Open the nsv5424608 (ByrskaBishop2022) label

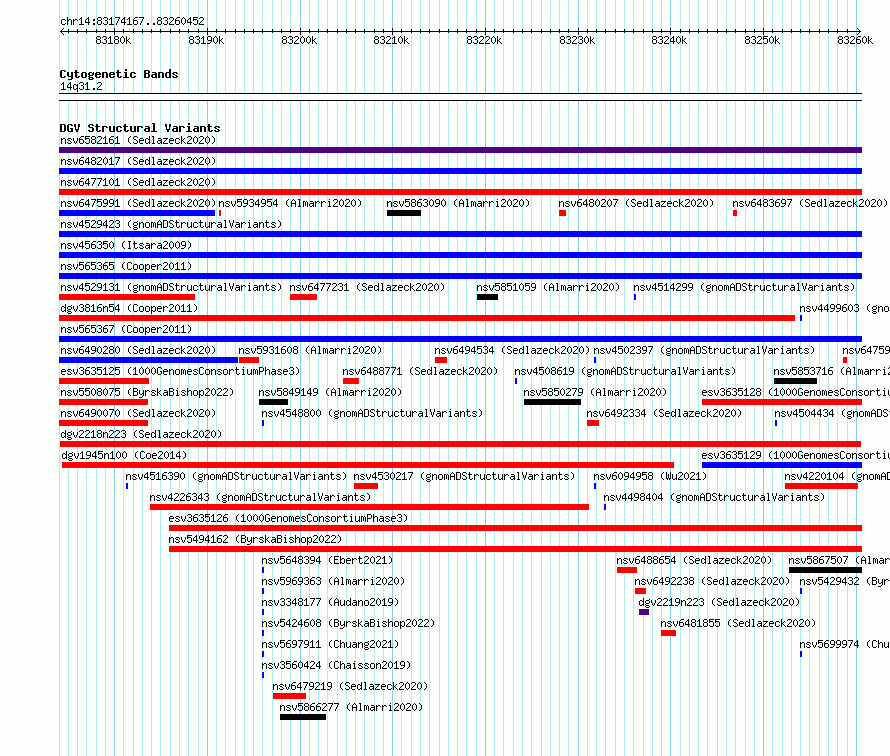pyautogui.click(x=349, y=623)
